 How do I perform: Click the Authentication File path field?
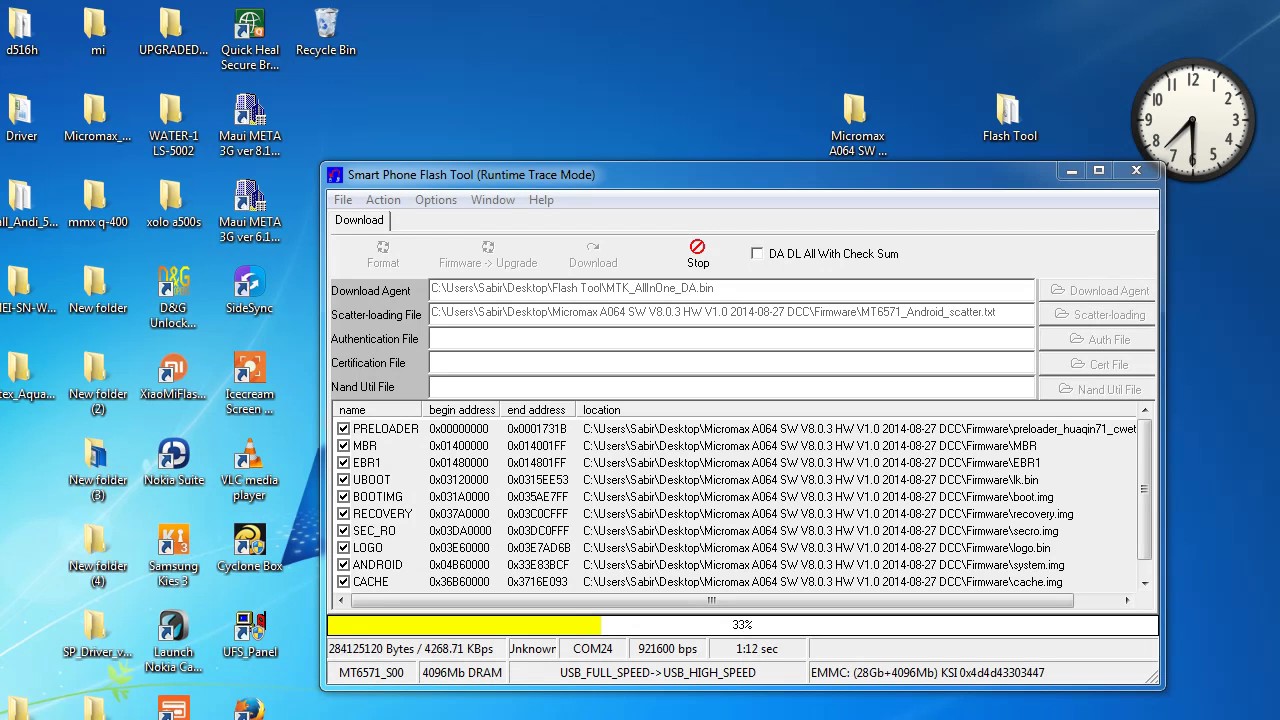732,338
